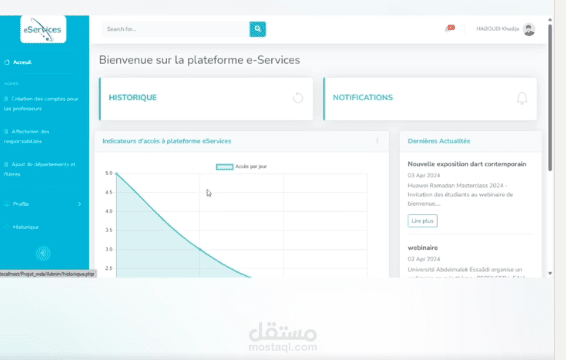Open the NOTIFICATIONS card
566x360 pixels.
(x=430, y=99)
